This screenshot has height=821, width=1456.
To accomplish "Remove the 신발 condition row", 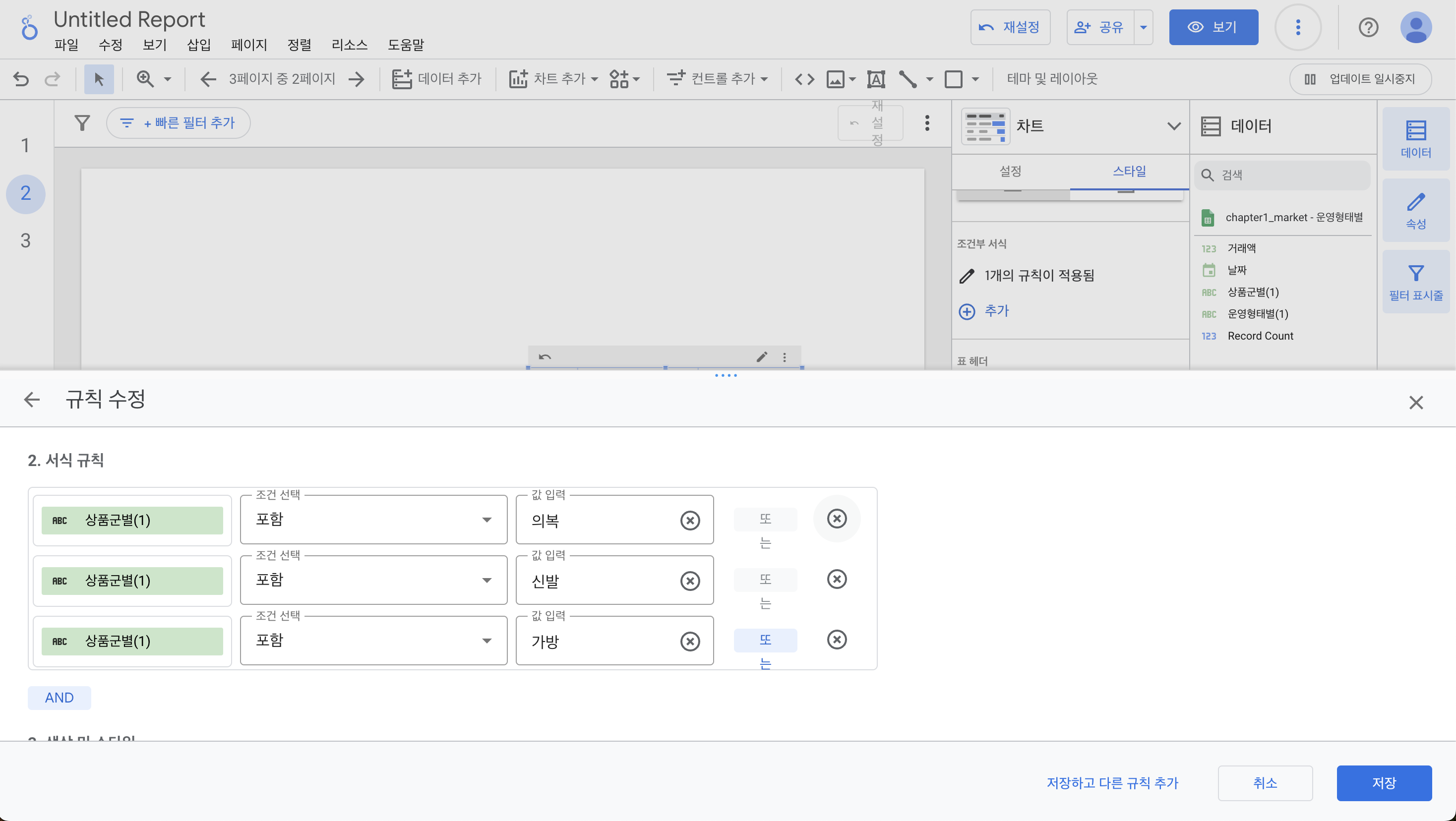I will click(837, 579).
